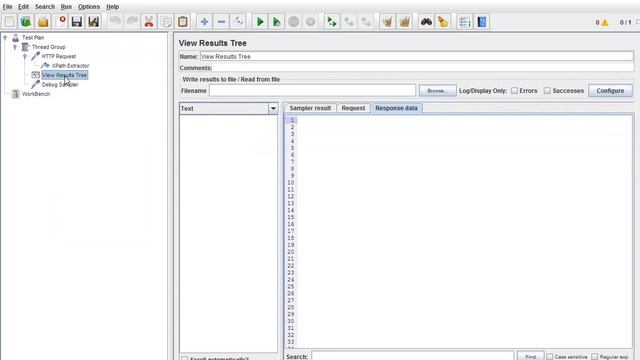640x360 pixels.
Task: Open the File menu
Action: [7, 7]
